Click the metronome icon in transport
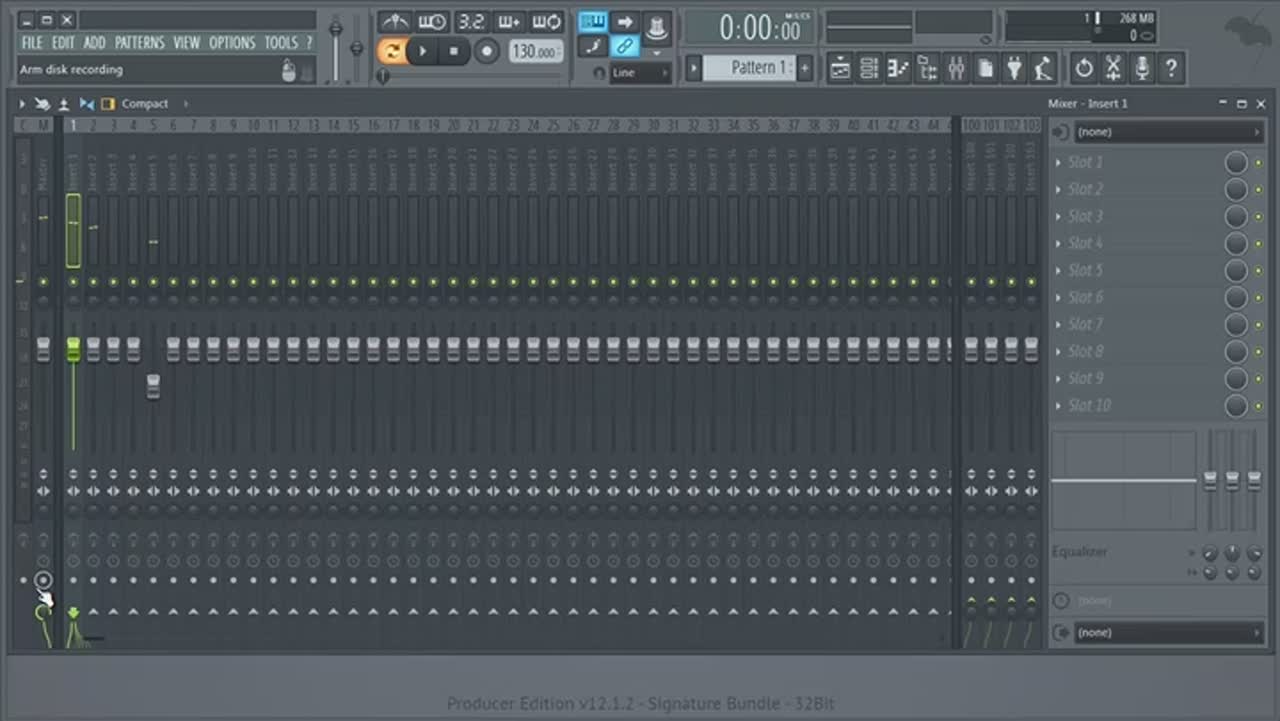 coord(395,22)
